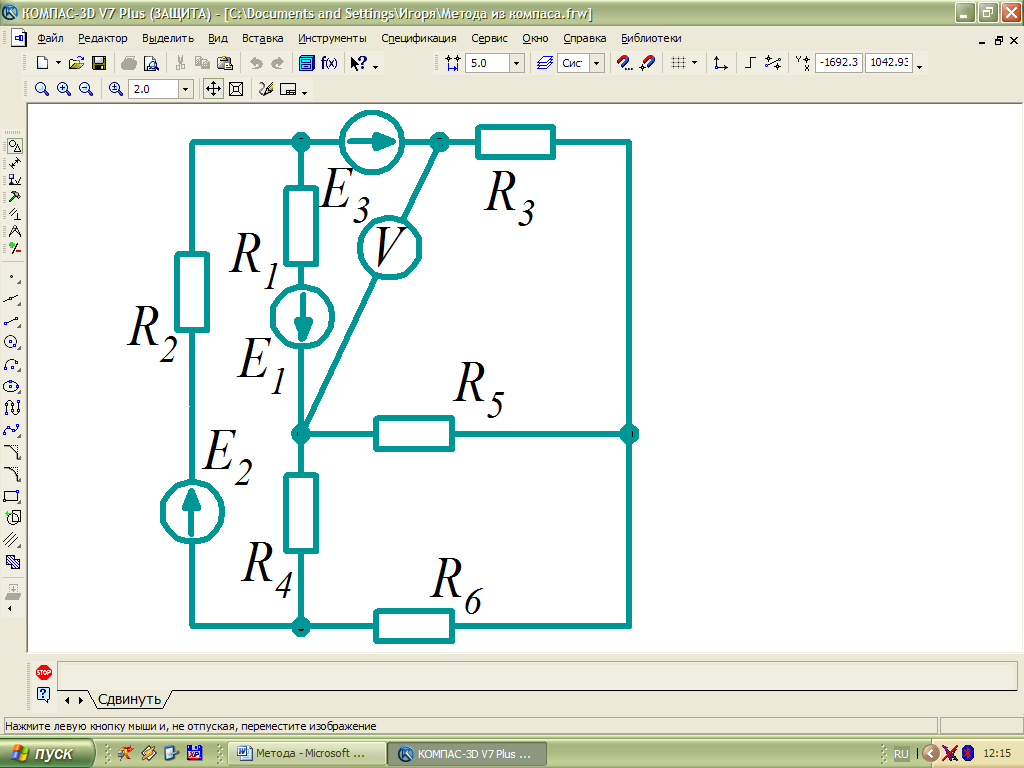Open the layer 'Сис' dropdown list
The height and width of the screenshot is (768, 1024).
click(x=597, y=63)
